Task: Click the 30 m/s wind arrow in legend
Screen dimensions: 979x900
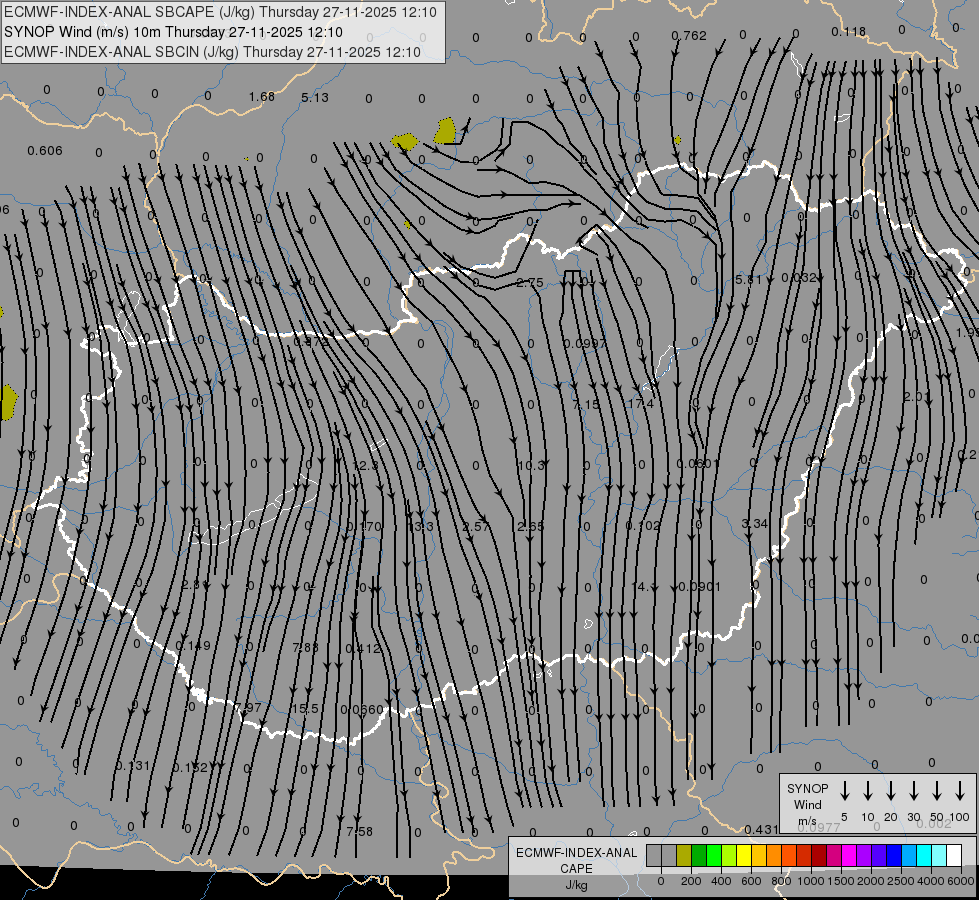Action: tap(913, 791)
